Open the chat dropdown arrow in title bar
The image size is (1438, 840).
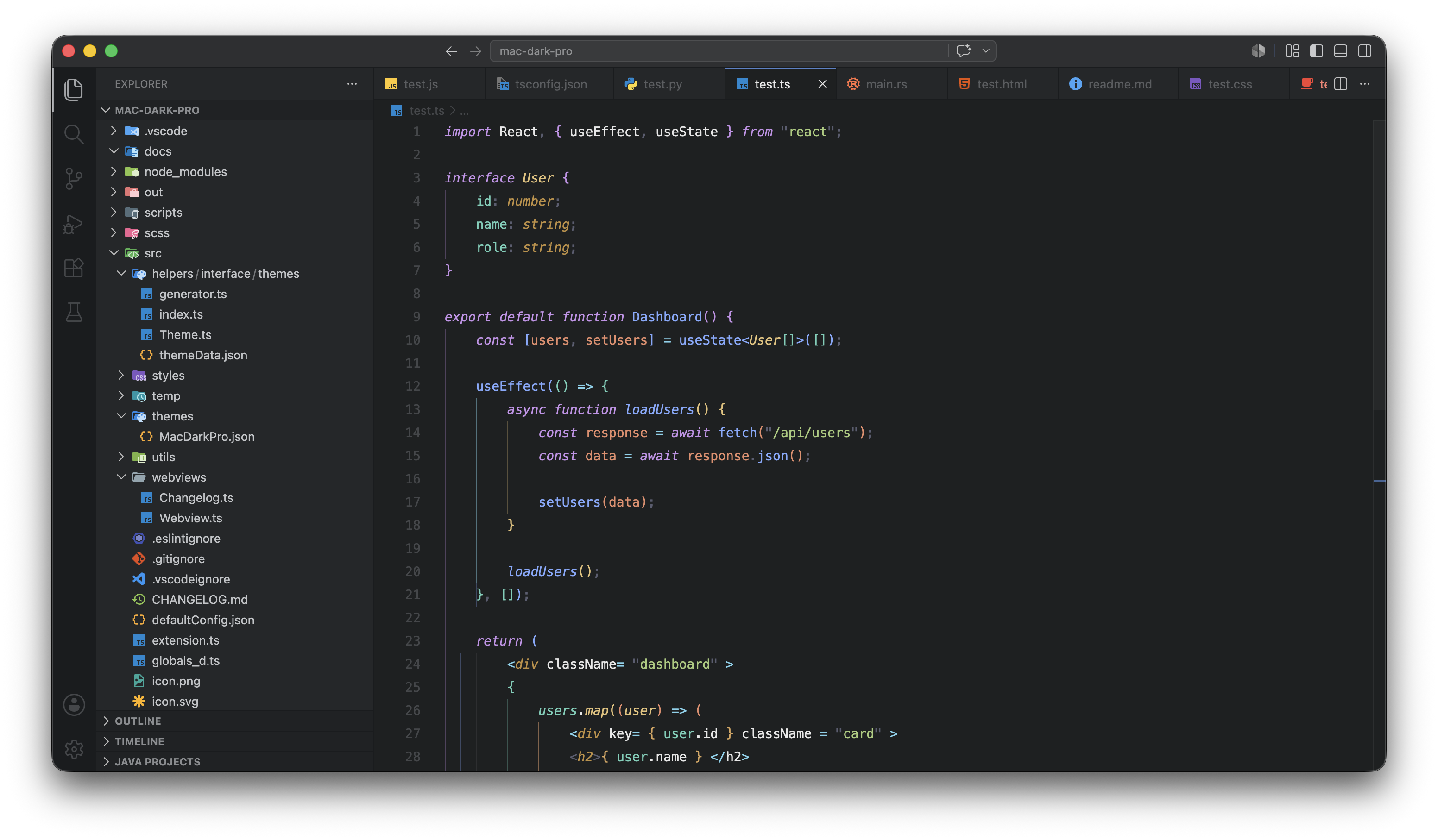(x=985, y=51)
